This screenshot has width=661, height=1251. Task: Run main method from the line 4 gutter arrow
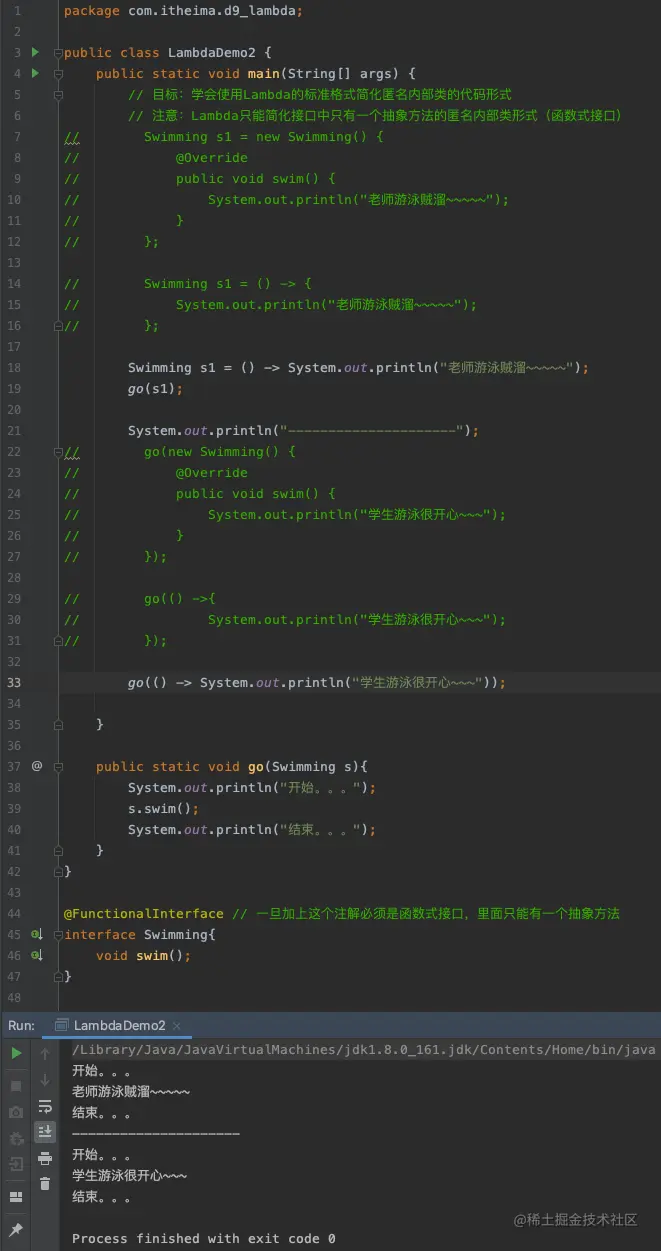tap(36, 73)
